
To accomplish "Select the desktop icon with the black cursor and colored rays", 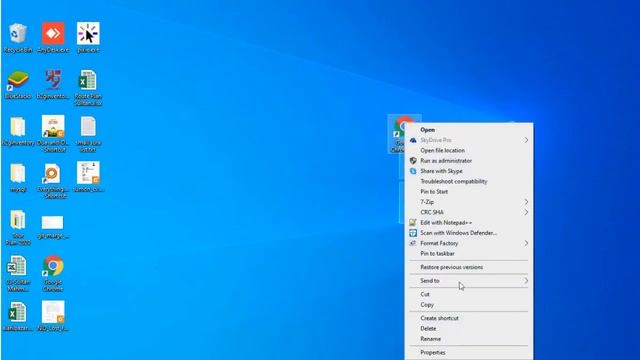I will [x=88, y=33].
